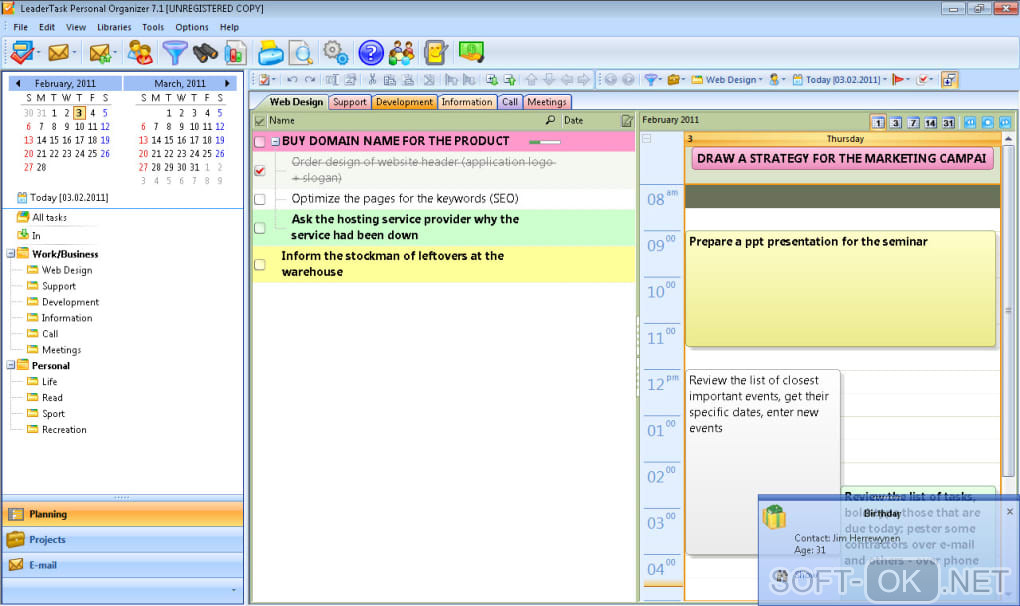Click the new task checkmark toolbar icon

coord(21,53)
